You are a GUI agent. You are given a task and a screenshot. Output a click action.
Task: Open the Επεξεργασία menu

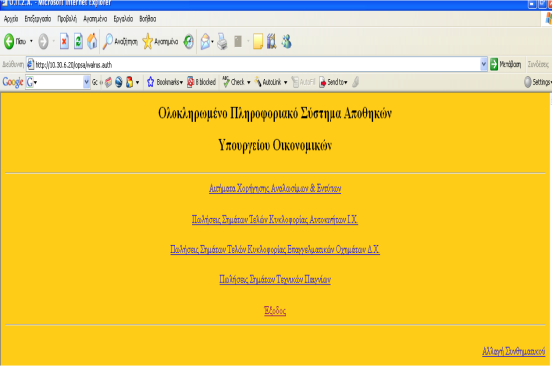37,19
